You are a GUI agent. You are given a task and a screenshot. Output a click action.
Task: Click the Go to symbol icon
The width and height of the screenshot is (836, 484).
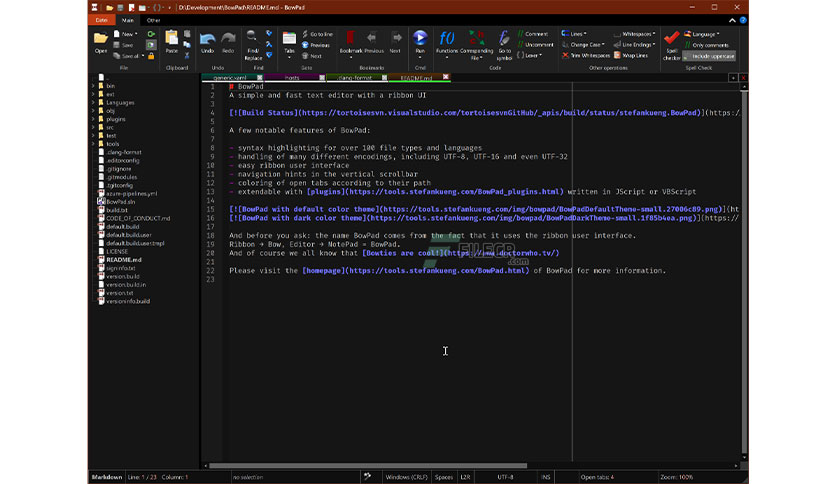504,38
